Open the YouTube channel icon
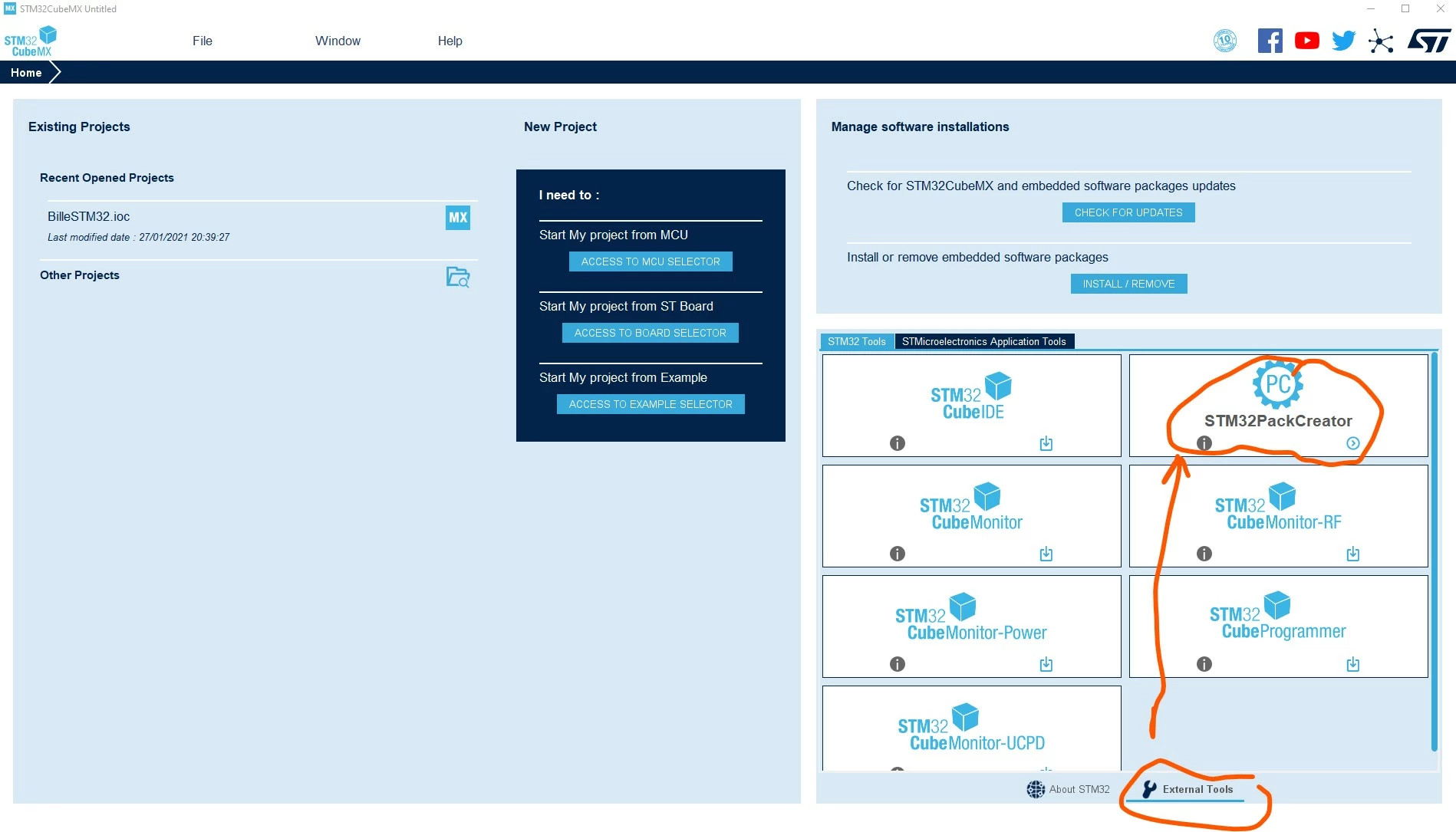The height and width of the screenshot is (832, 1456). (x=1307, y=41)
